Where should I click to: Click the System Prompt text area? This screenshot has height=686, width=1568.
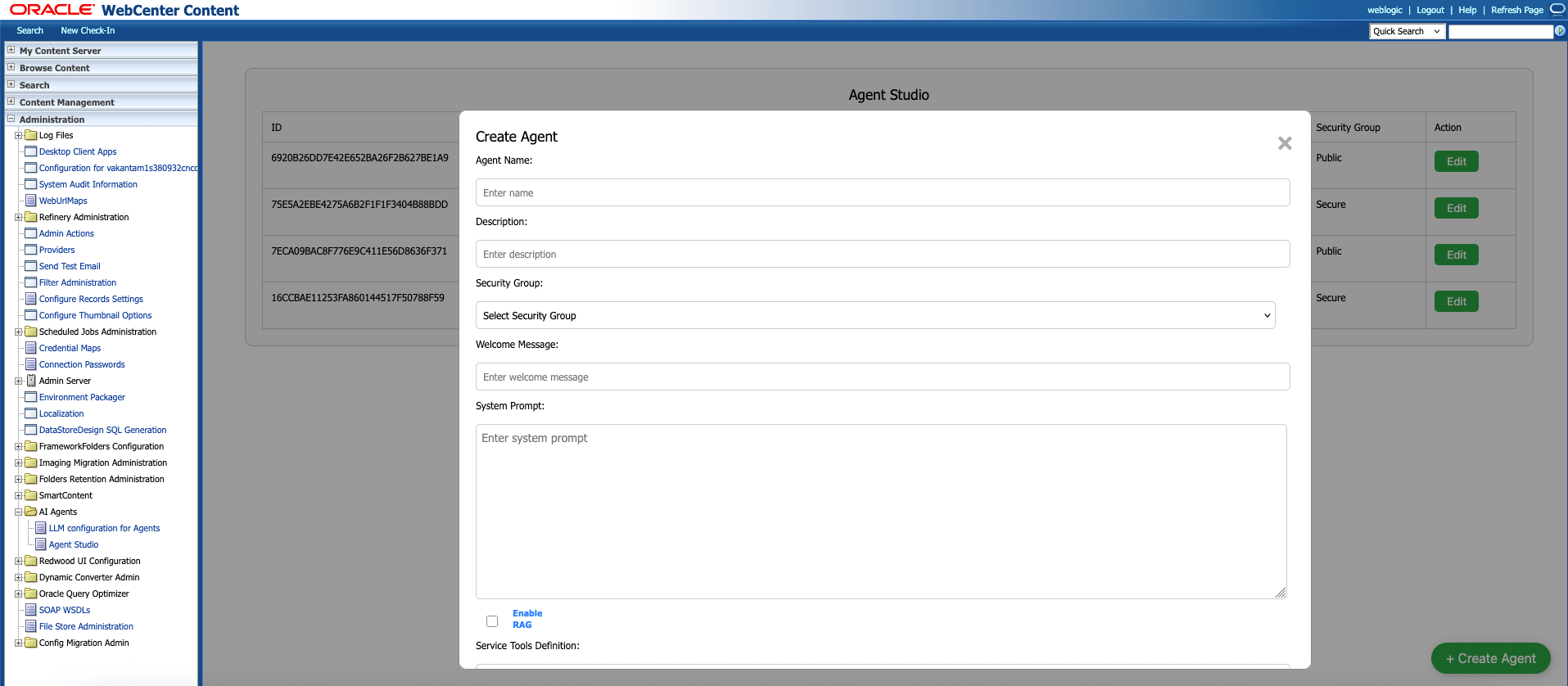[881, 512]
